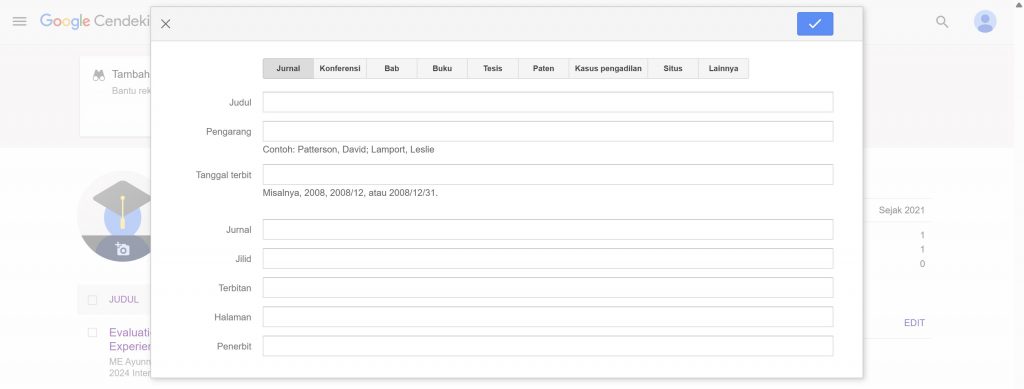Choose the Buku tab
The width and height of the screenshot is (1024, 389).
click(x=442, y=69)
